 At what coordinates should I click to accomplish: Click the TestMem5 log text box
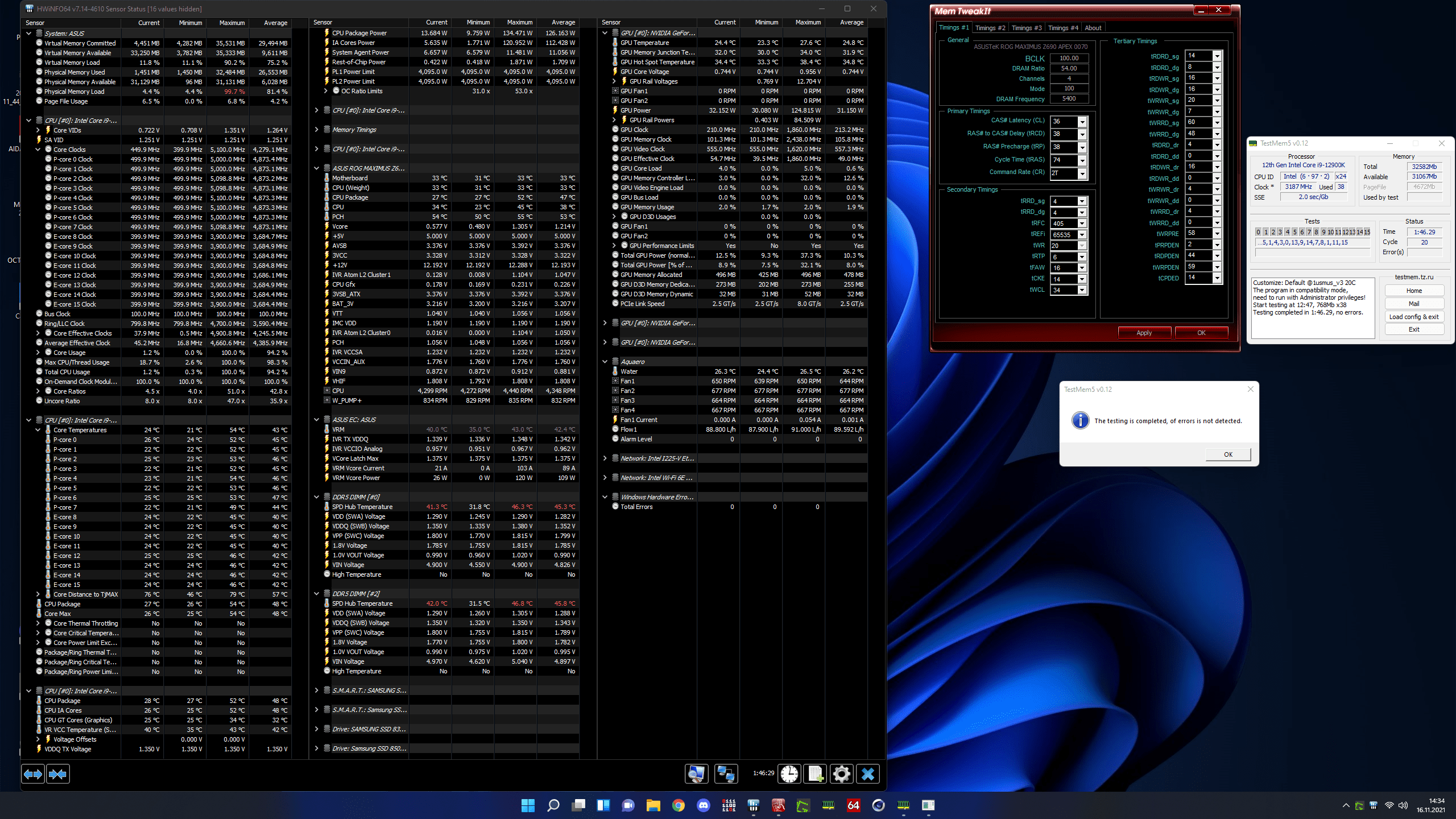(x=1313, y=308)
